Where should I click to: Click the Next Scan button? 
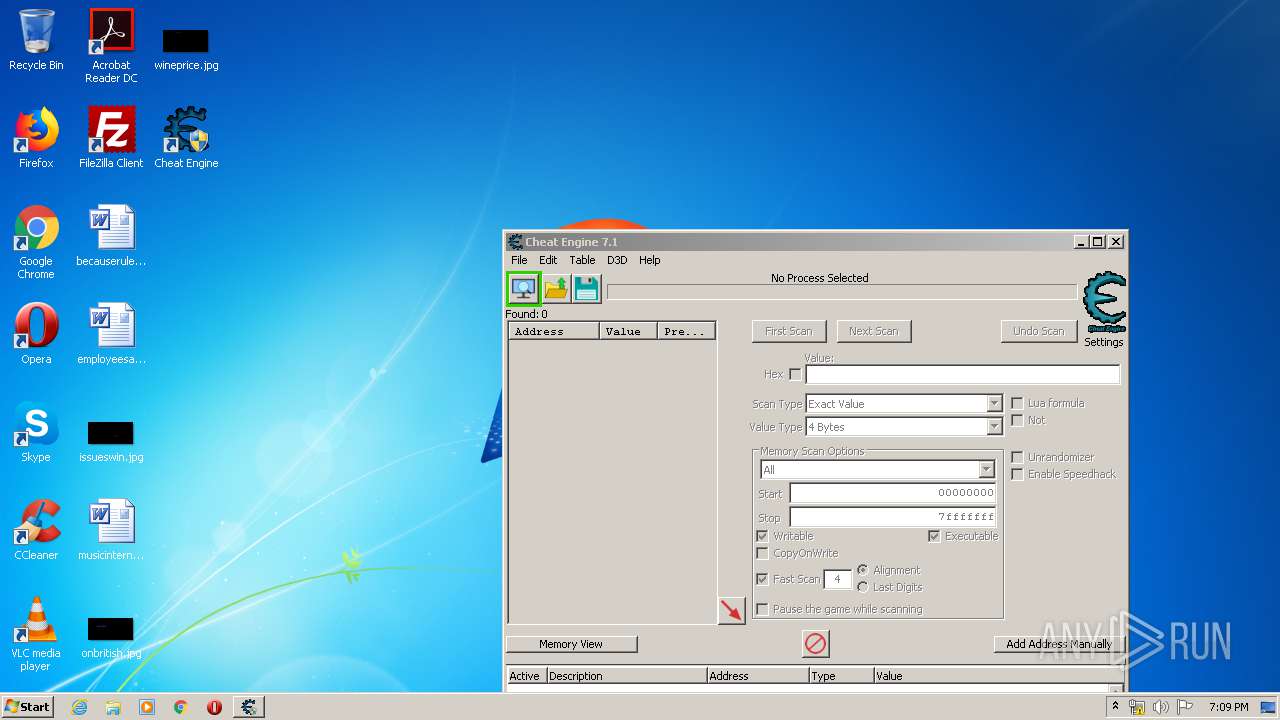pos(874,331)
